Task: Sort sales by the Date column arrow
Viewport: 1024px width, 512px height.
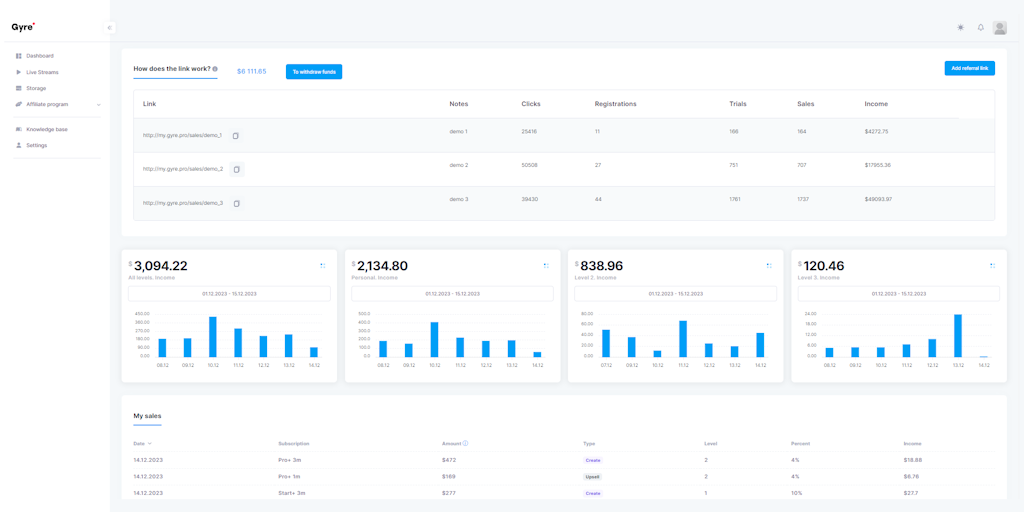Action: click(x=150, y=443)
